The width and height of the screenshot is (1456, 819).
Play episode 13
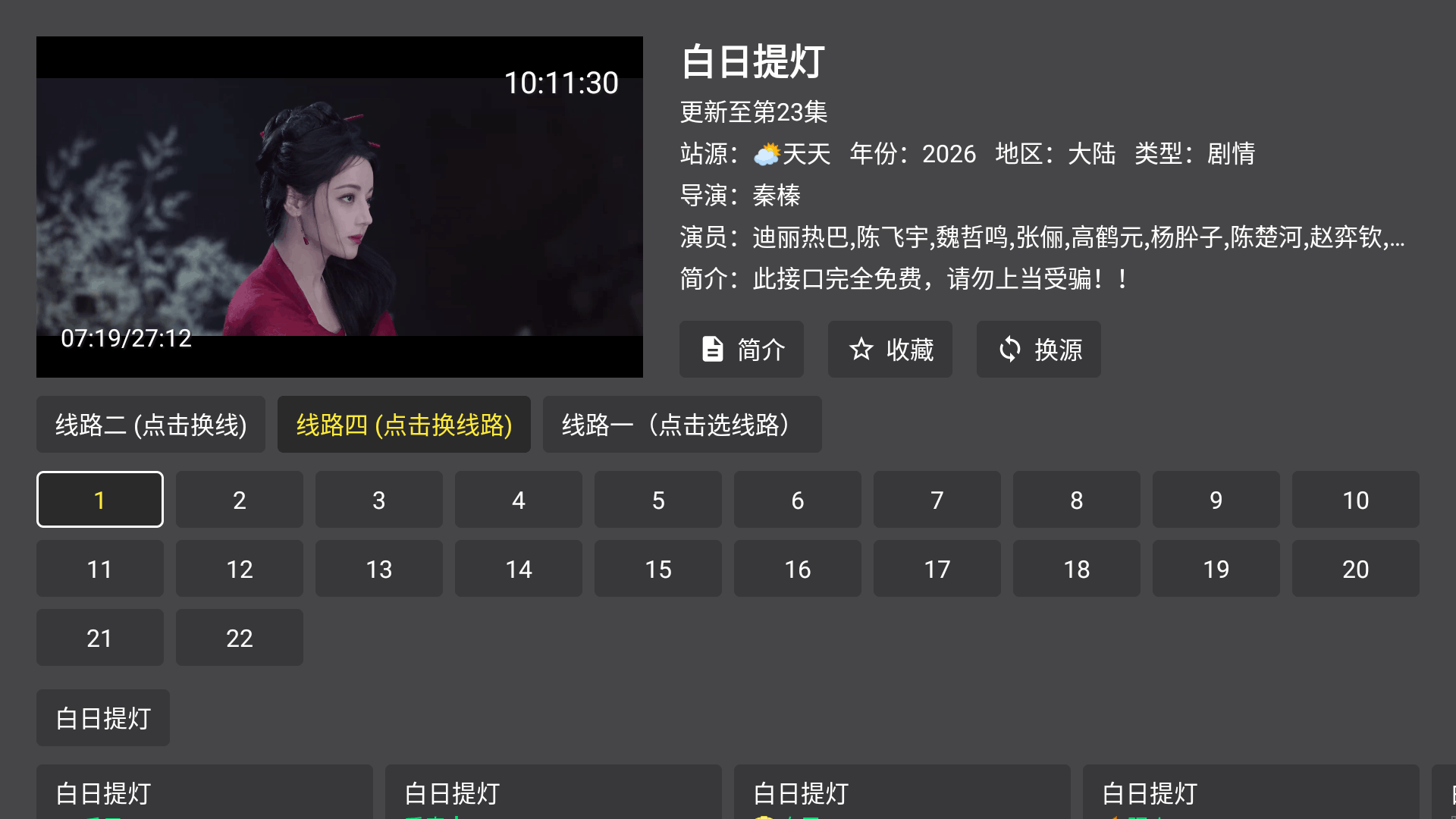click(x=379, y=569)
